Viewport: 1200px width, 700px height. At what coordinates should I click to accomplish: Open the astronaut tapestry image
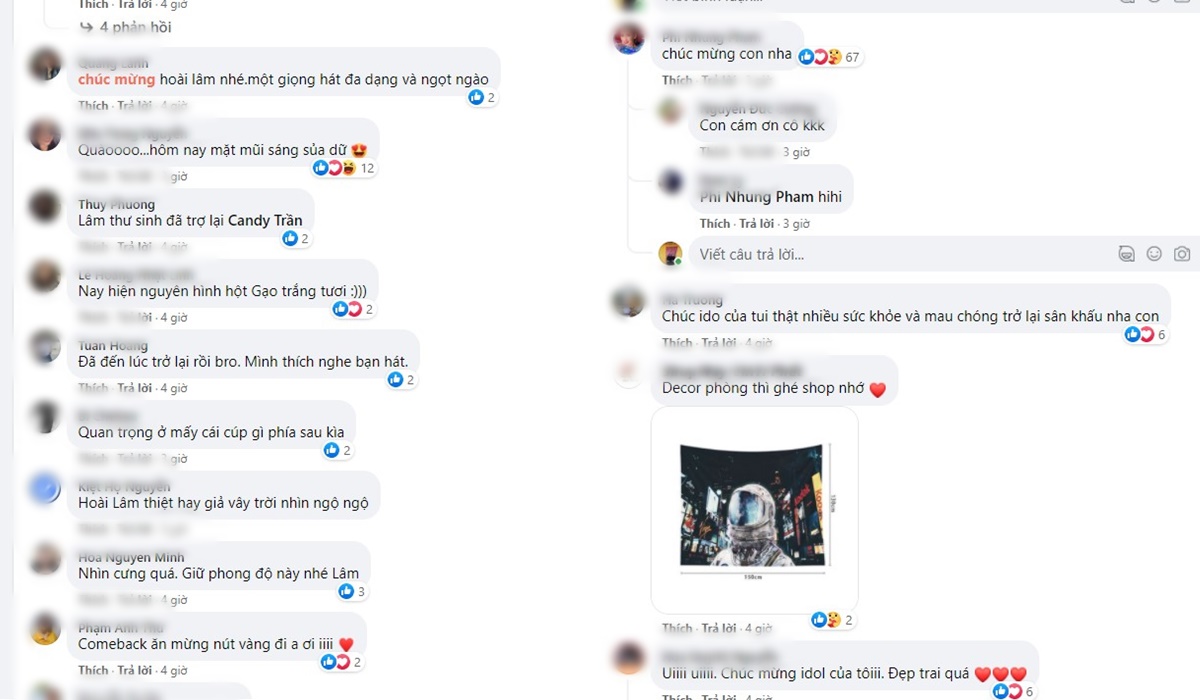(x=755, y=510)
